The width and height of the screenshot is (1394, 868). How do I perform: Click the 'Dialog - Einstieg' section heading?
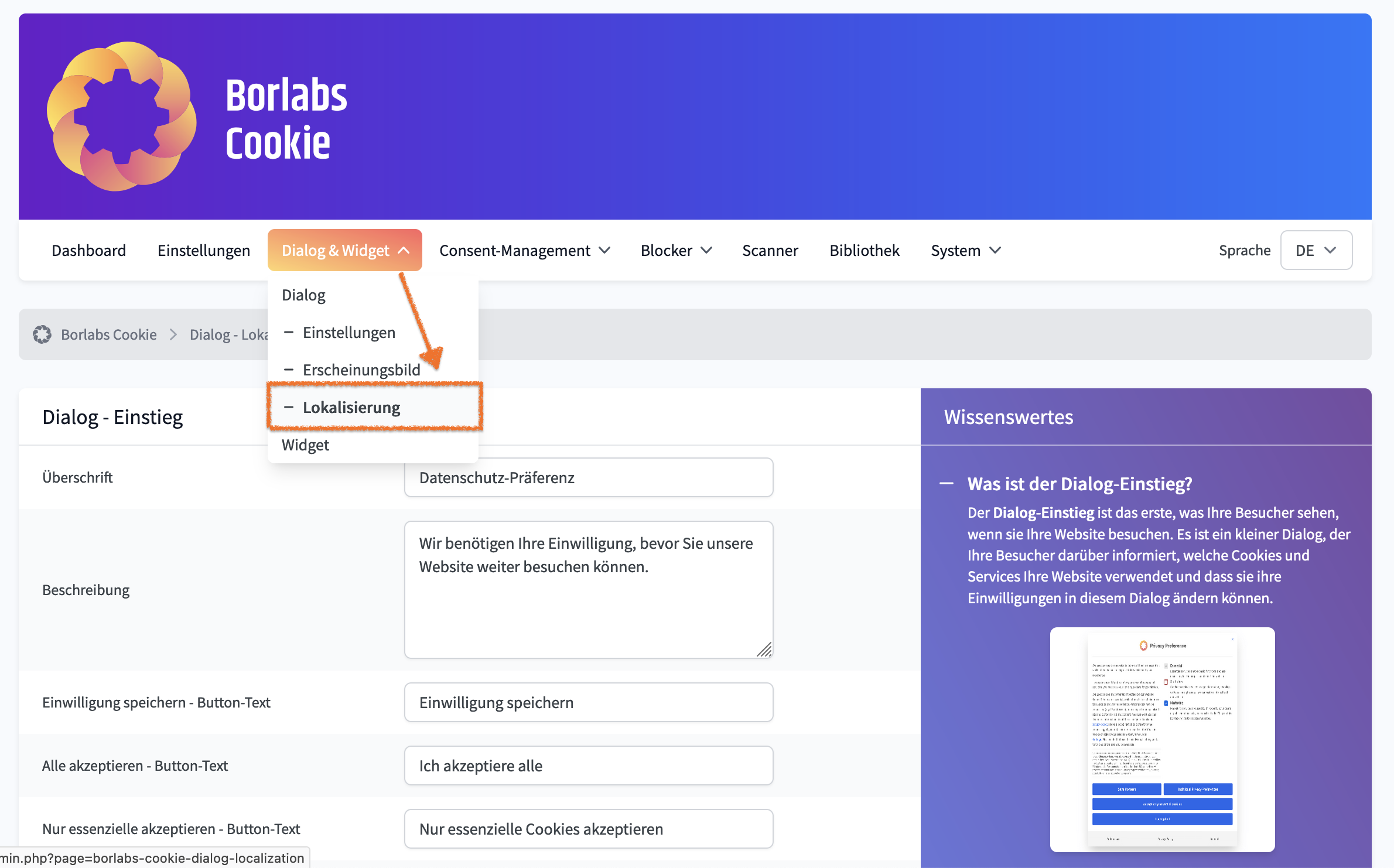click(x=112, y=417)
